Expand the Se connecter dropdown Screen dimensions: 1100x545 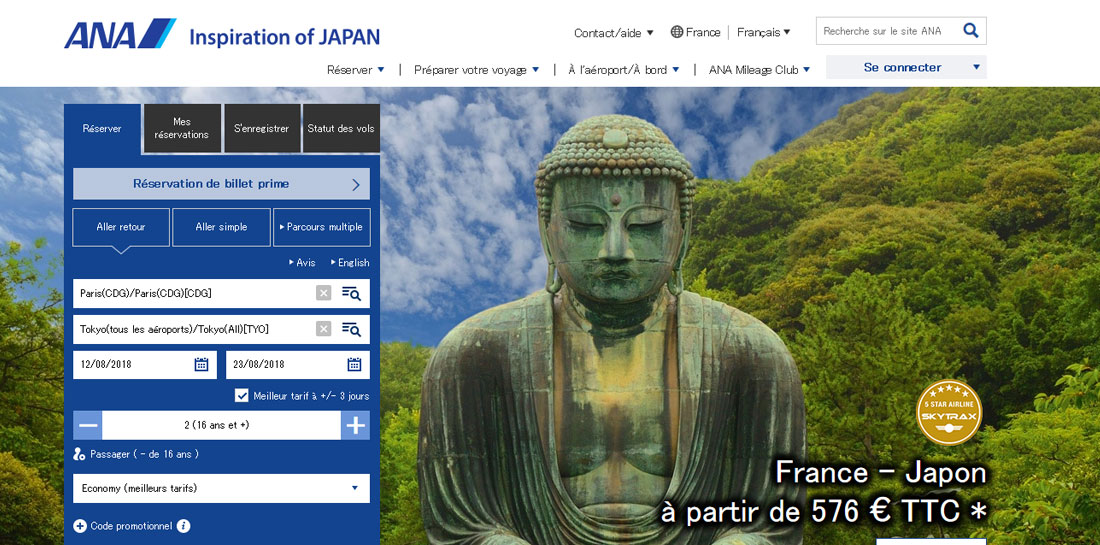tap(906, 68)
